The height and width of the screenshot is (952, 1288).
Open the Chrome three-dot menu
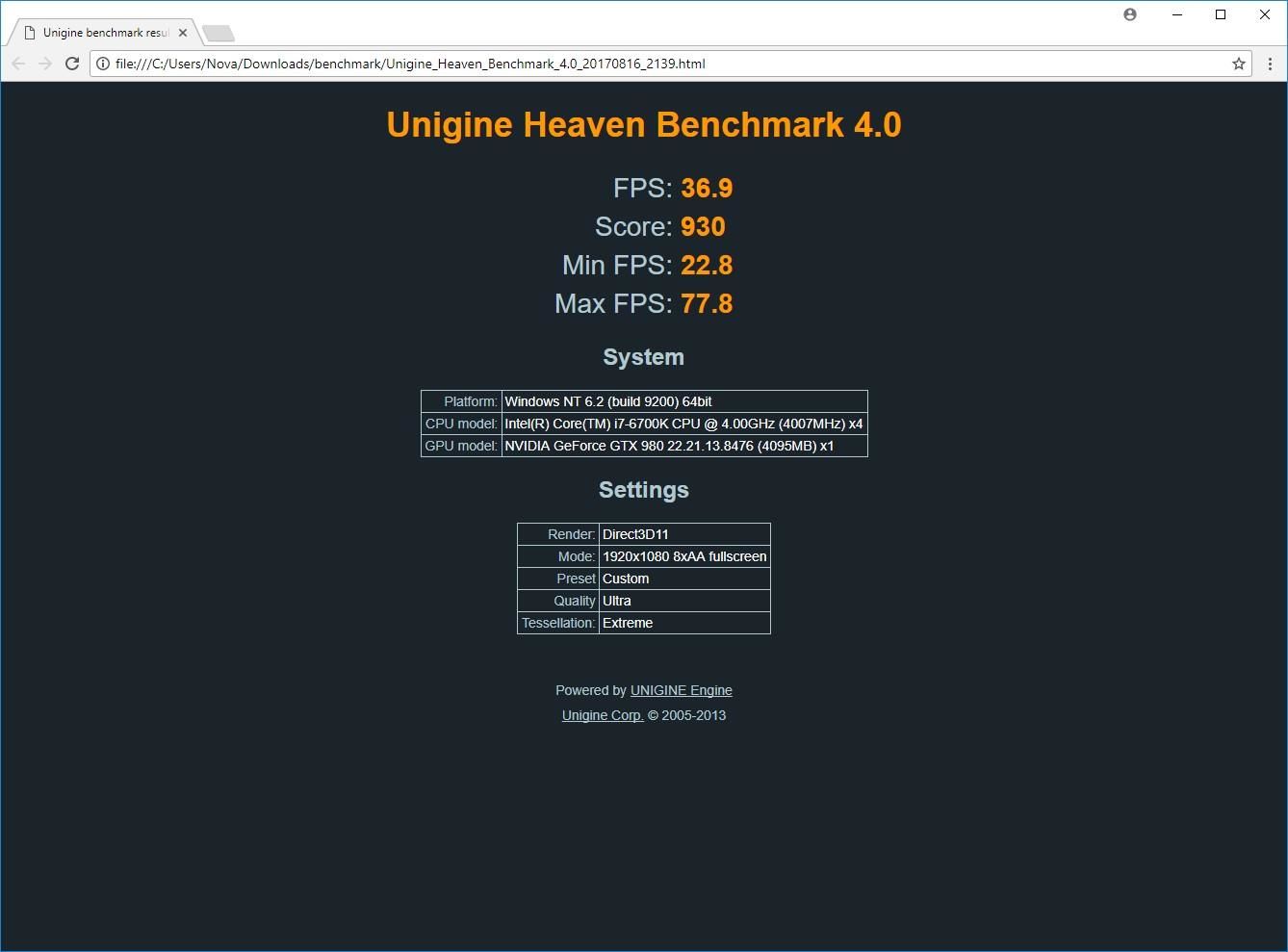click(1271, 64)
